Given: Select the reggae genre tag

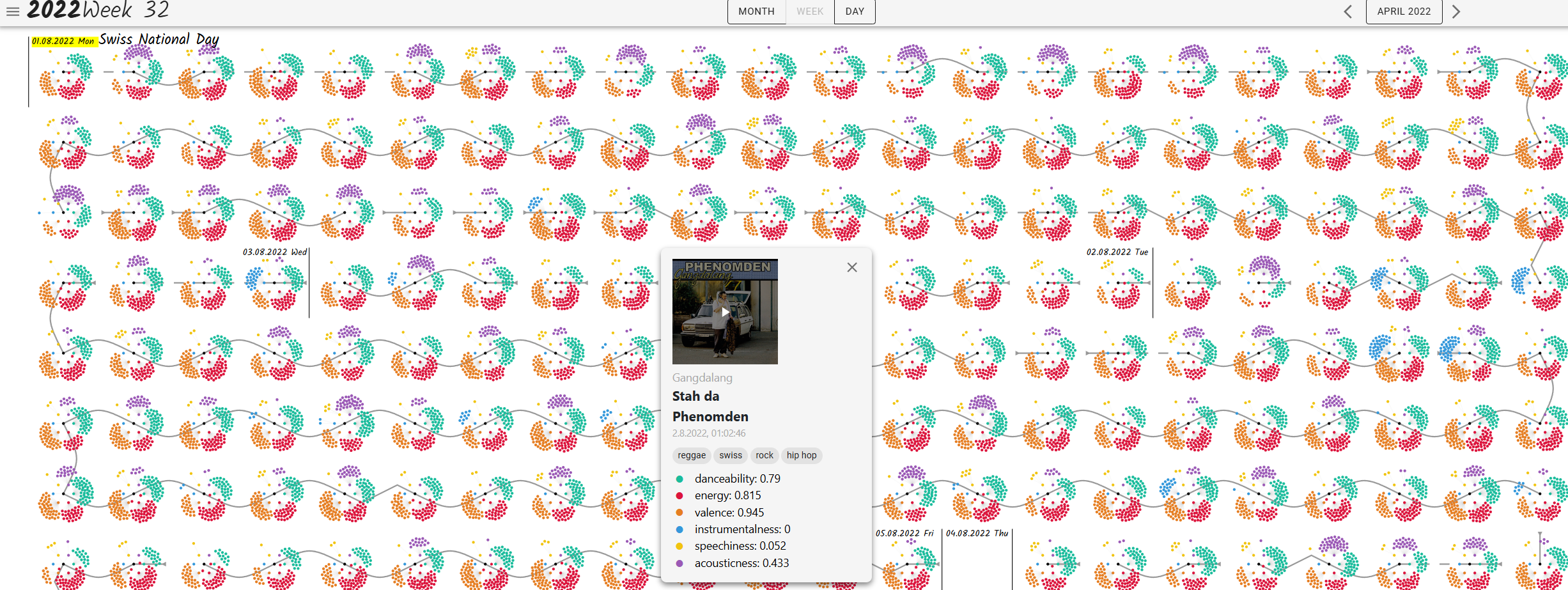Looking at the screenshot, I should [692, 455].
